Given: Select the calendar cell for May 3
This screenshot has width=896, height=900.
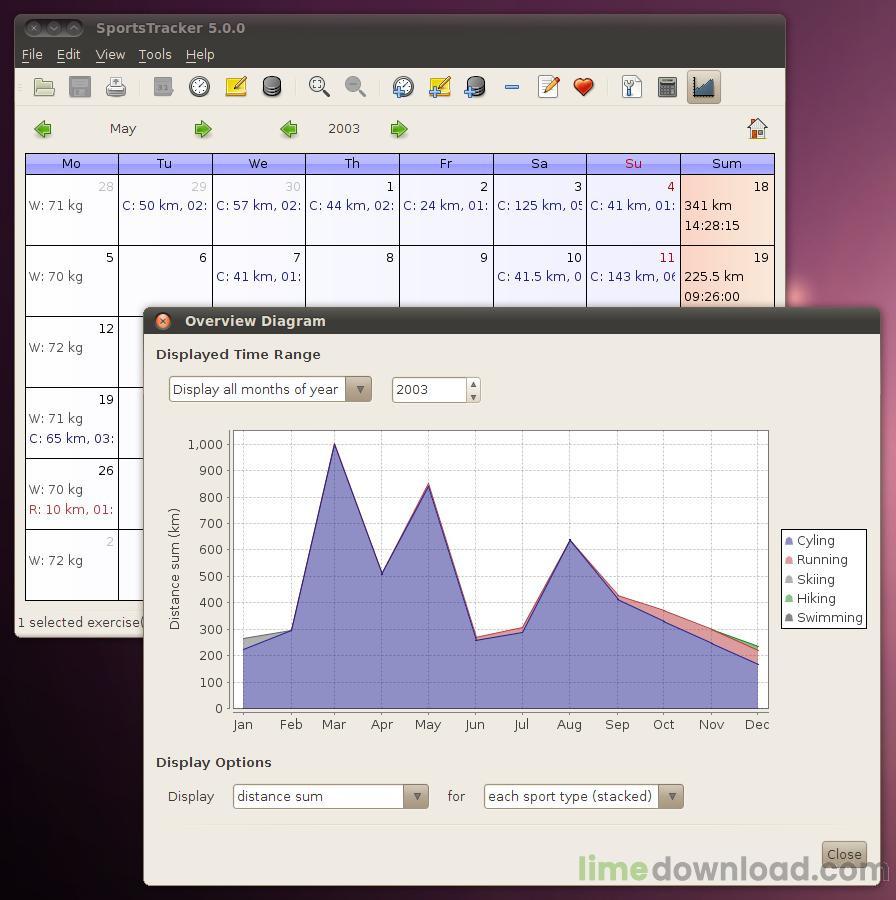Looking at the screenshot, I should (x=540, y=210).
